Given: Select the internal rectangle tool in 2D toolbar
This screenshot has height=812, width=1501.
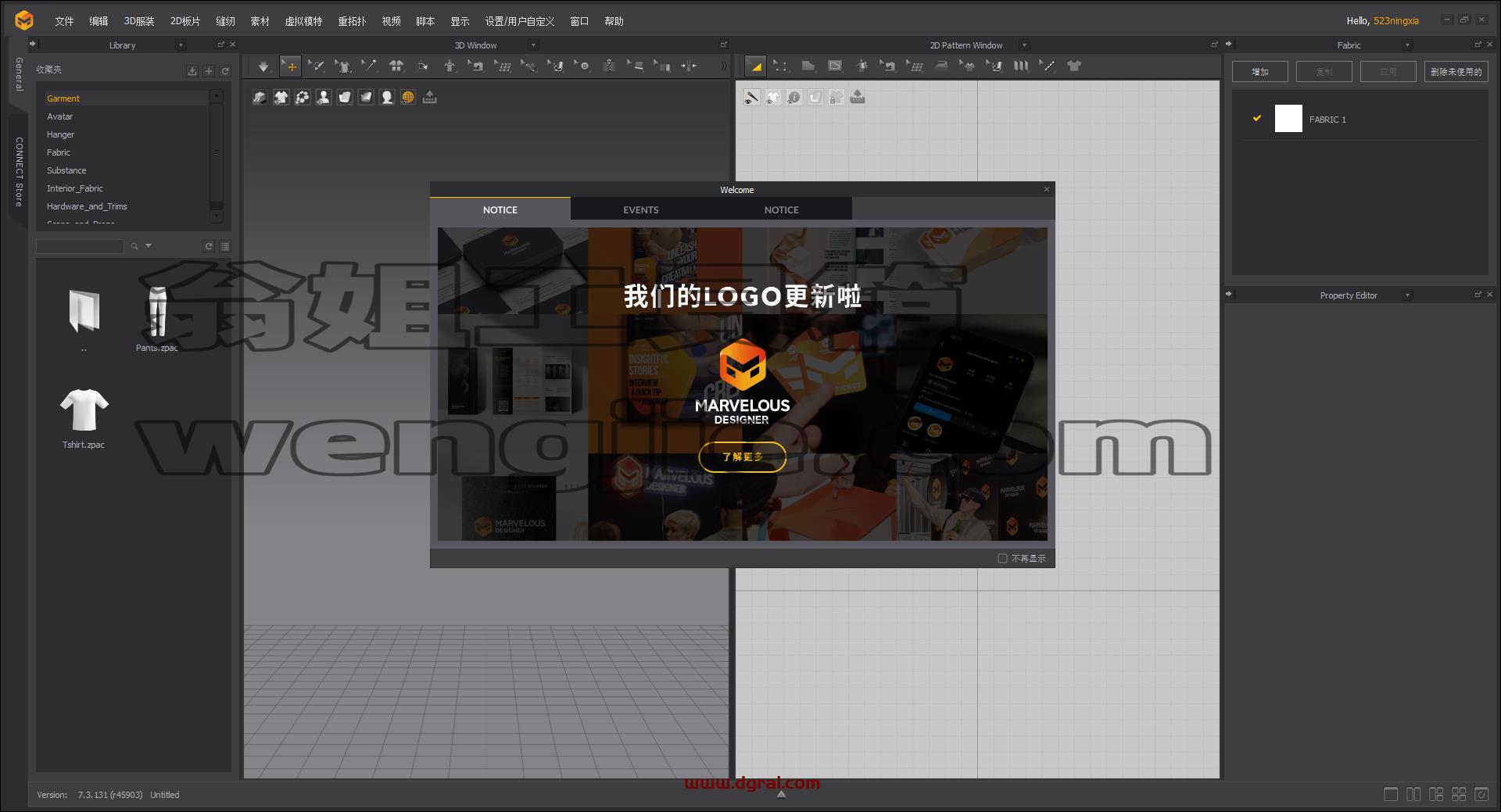Looking at the screenshot, I should (835, 66).
